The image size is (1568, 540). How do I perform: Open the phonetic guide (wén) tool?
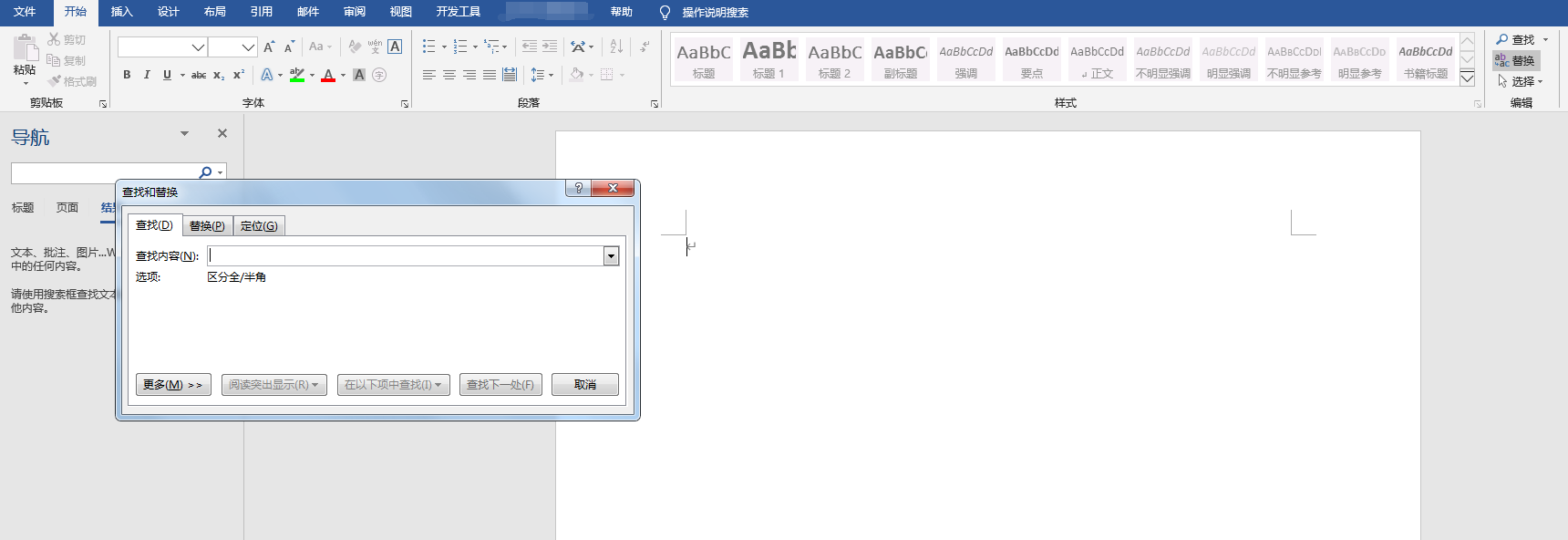tap(375, 47)
